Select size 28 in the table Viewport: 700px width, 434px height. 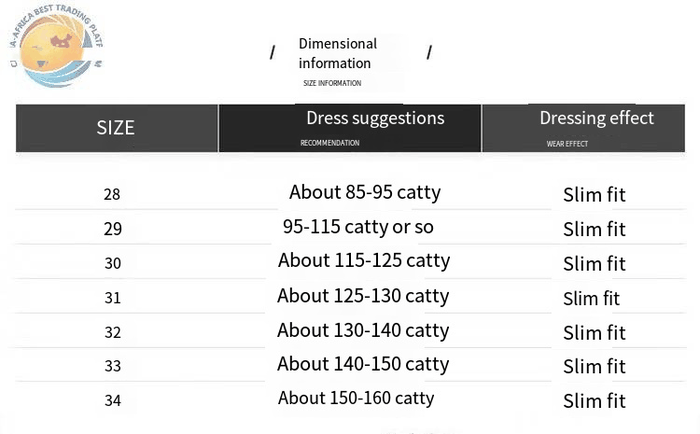point(112,194)
